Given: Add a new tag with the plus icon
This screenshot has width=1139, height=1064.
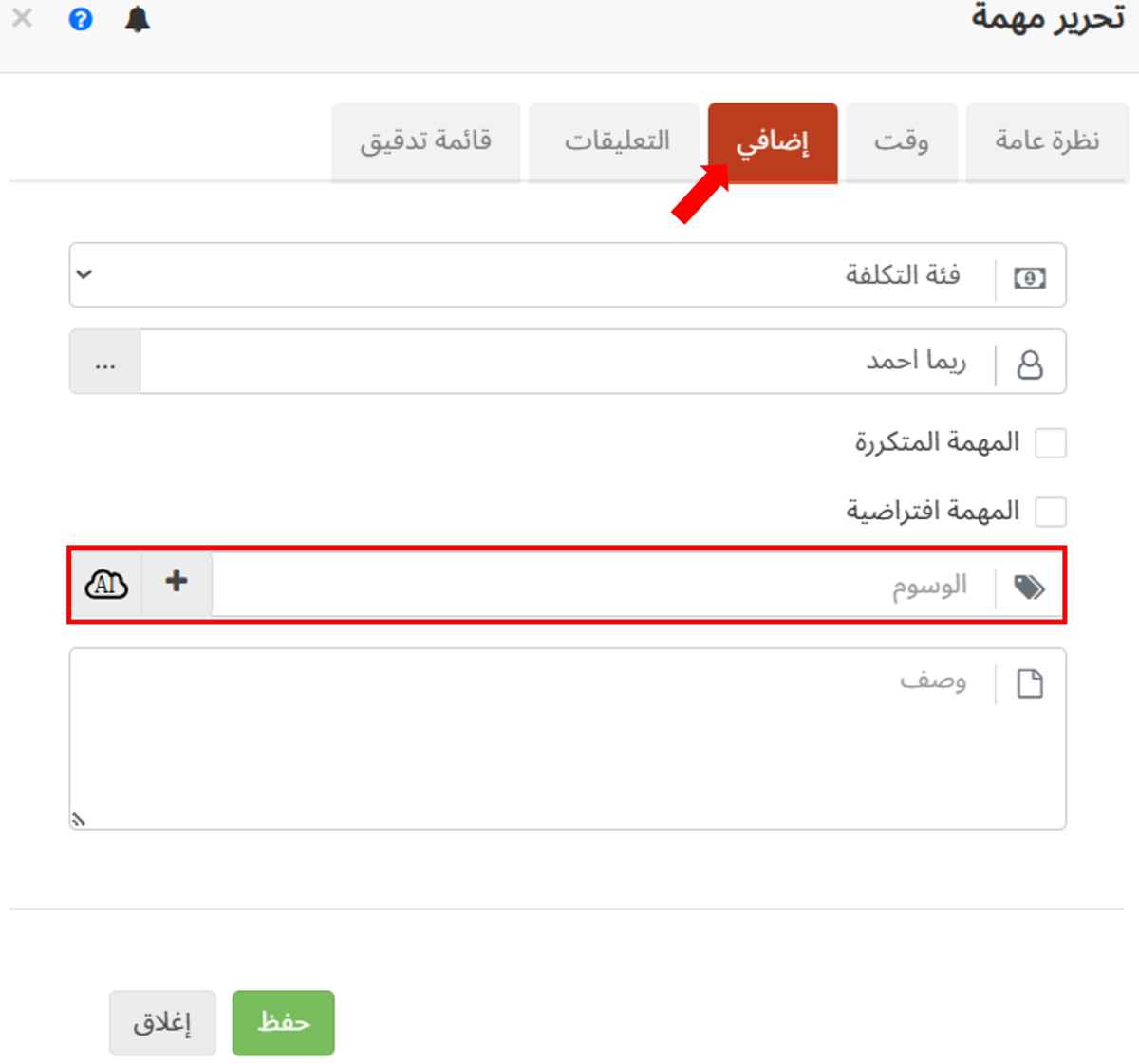Looking at the screenshot, I should [x=175, y=583].
